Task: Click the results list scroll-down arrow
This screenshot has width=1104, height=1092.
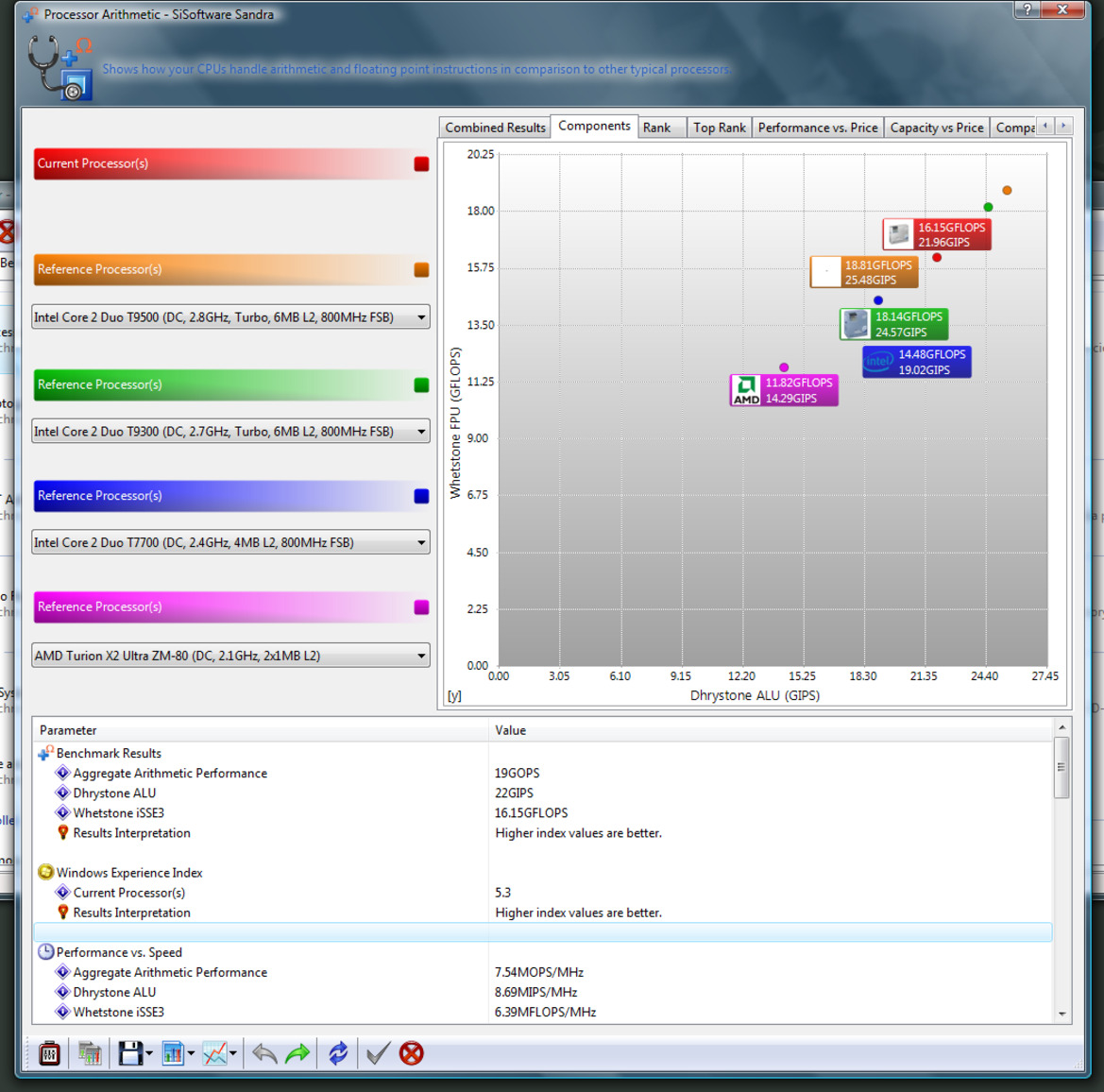Action: [x=1062, y=1014]
